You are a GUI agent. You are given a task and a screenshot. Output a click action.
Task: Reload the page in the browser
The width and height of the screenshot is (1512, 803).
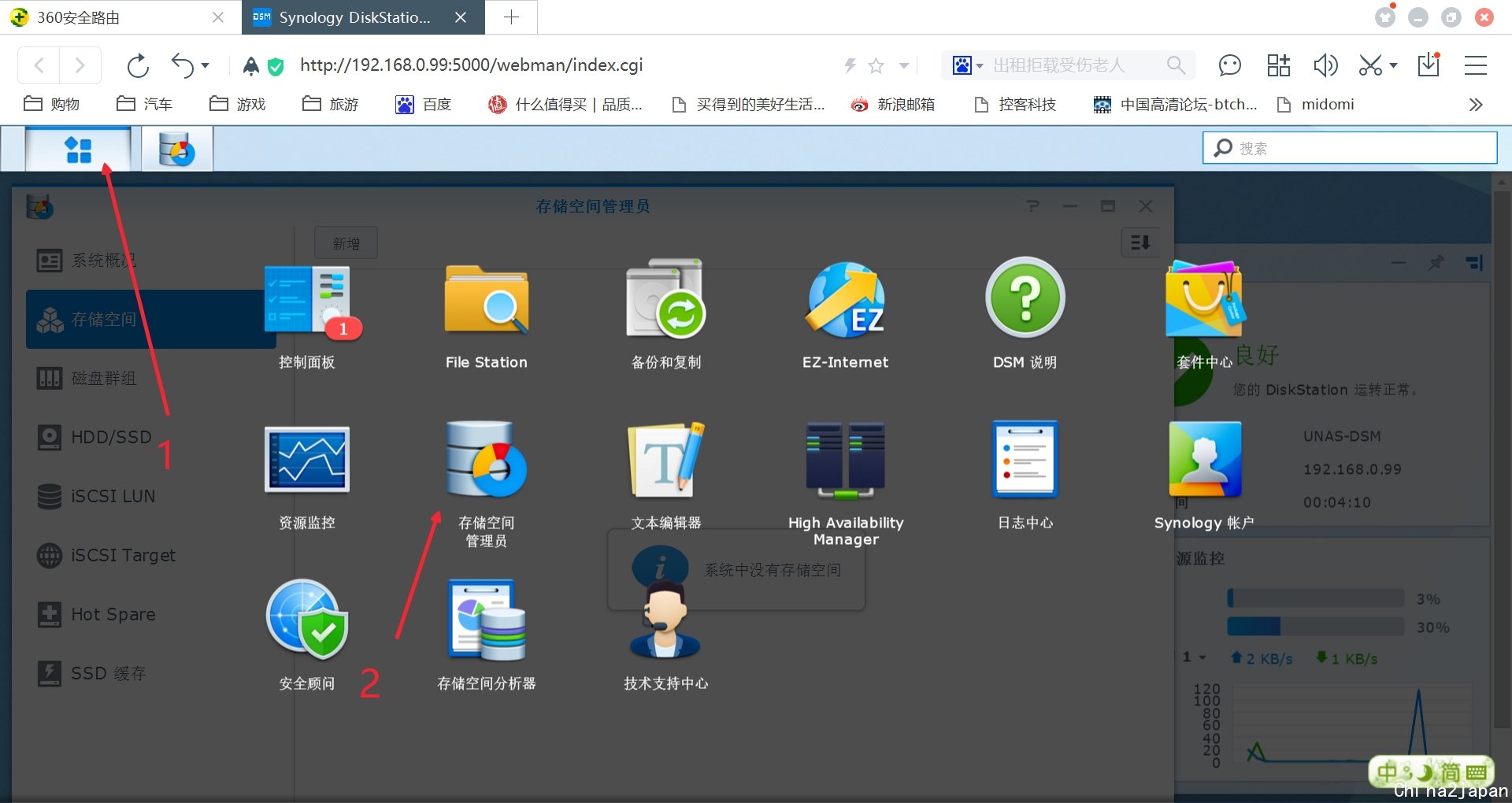coord(138,65)
